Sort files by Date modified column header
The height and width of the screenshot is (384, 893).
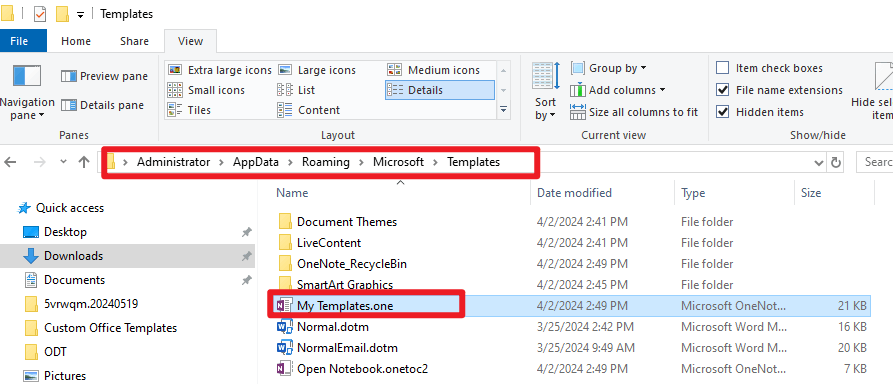pos(574,193)
